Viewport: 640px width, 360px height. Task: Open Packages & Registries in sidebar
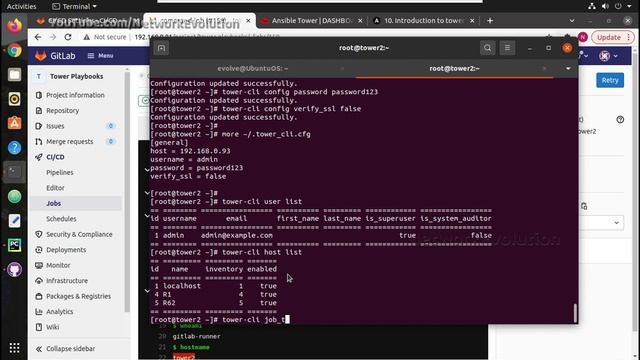pyautogui.click(x=78, y=296)
